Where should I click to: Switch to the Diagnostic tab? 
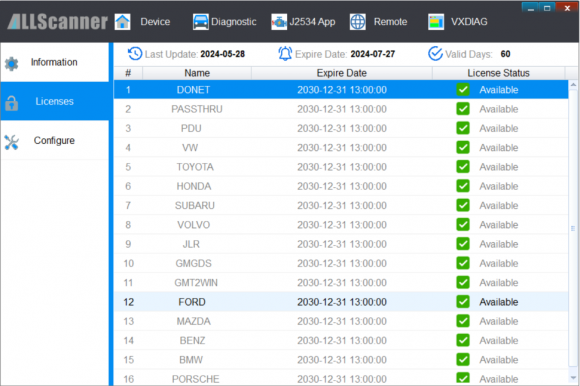pyautogui.click(x=233, y=22)
